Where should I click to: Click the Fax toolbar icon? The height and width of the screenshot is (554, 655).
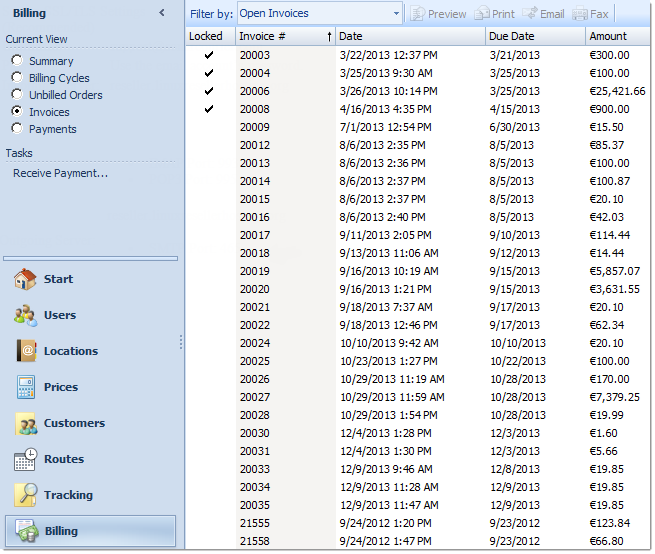579,14
